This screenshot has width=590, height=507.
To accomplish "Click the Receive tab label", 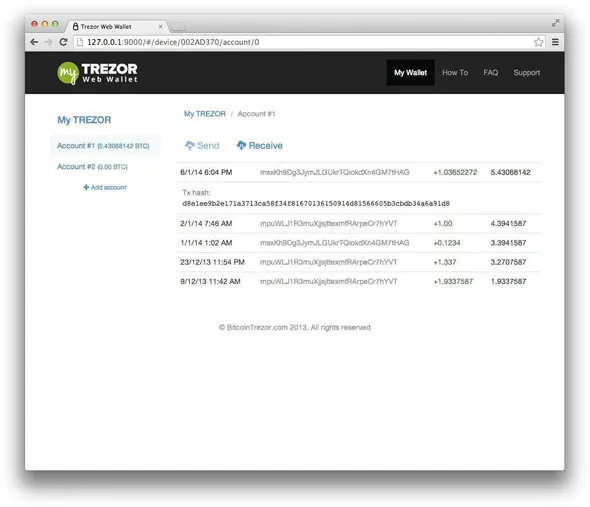I will coord(265,146).
